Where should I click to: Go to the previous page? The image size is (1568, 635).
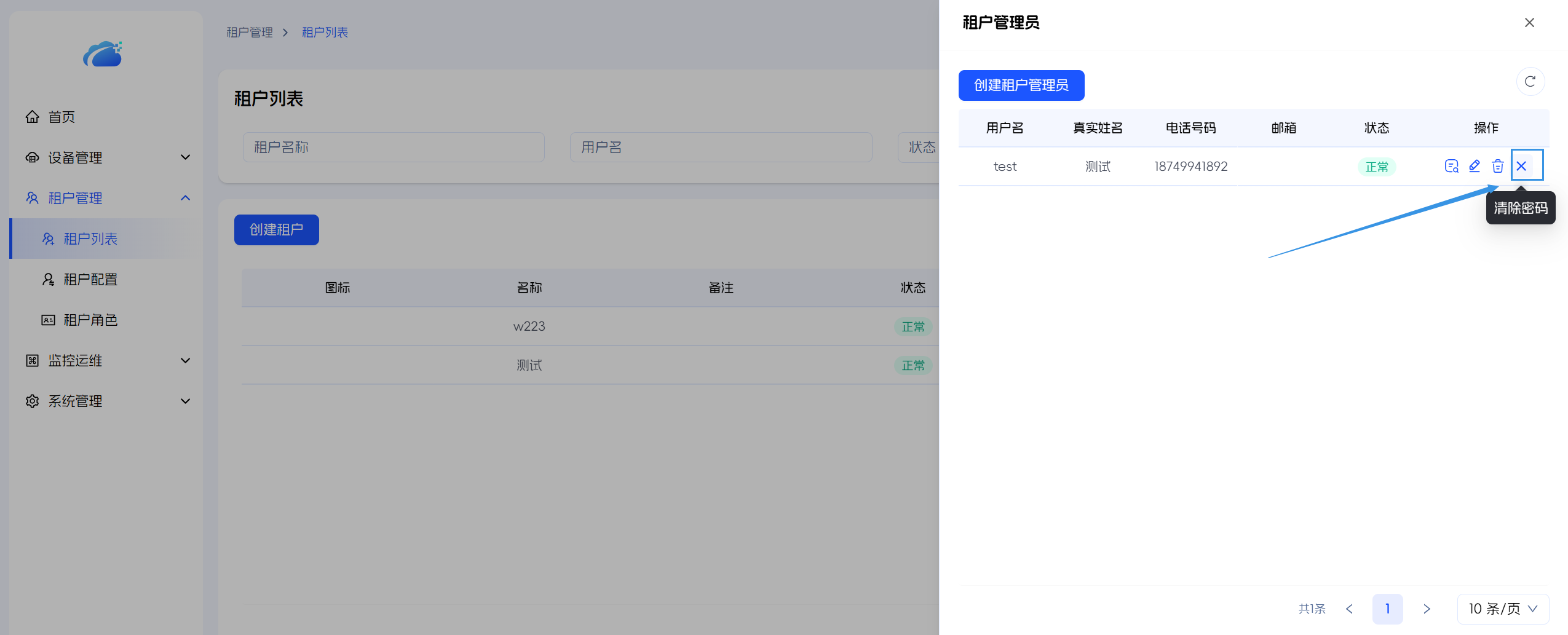point(1350,609)
